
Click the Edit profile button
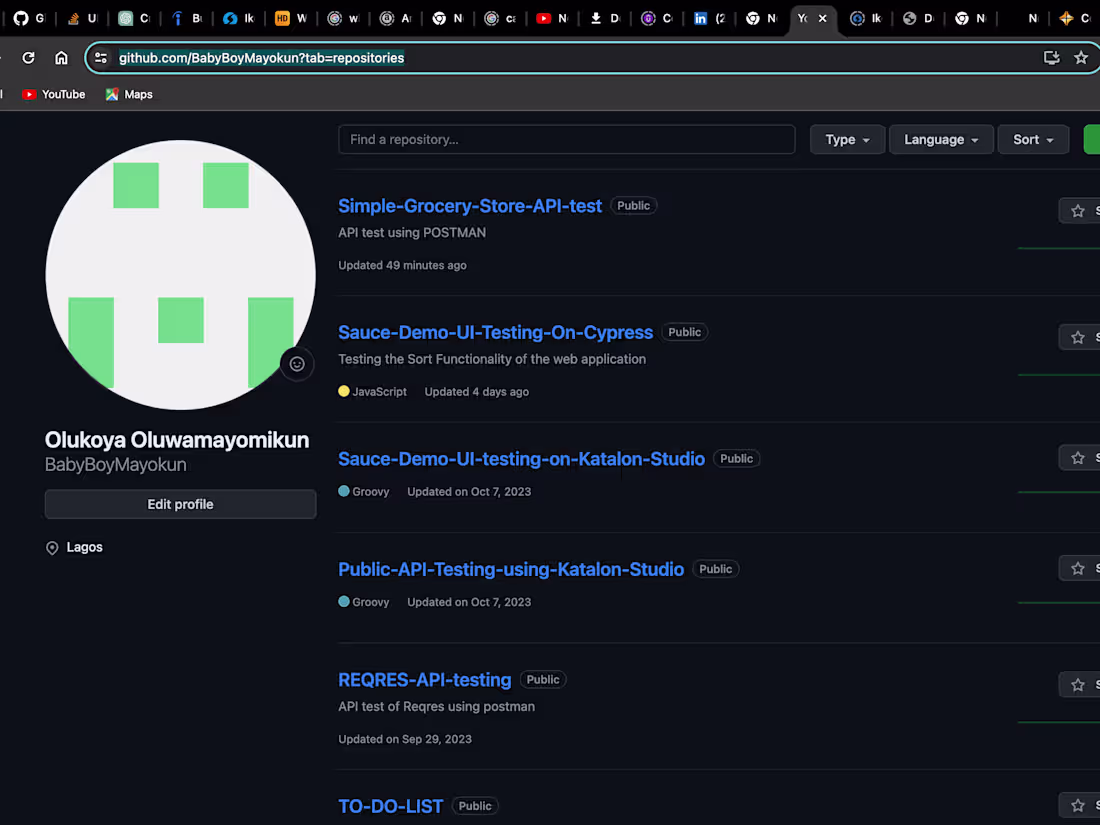point(180,504)
